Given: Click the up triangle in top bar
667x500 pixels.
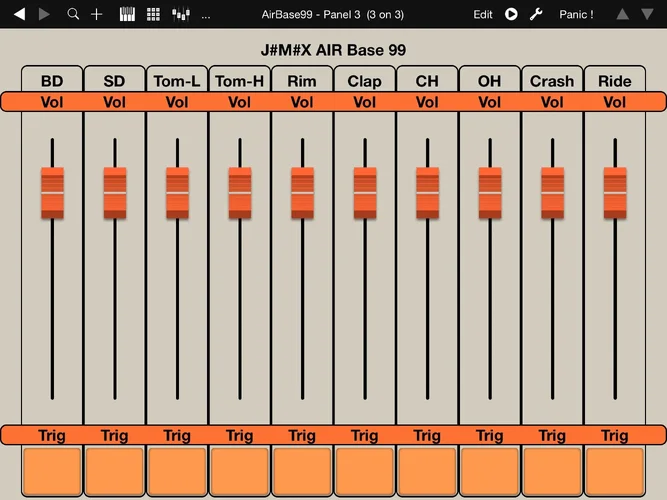Looking at the screenshot, I should click(622, 14).
